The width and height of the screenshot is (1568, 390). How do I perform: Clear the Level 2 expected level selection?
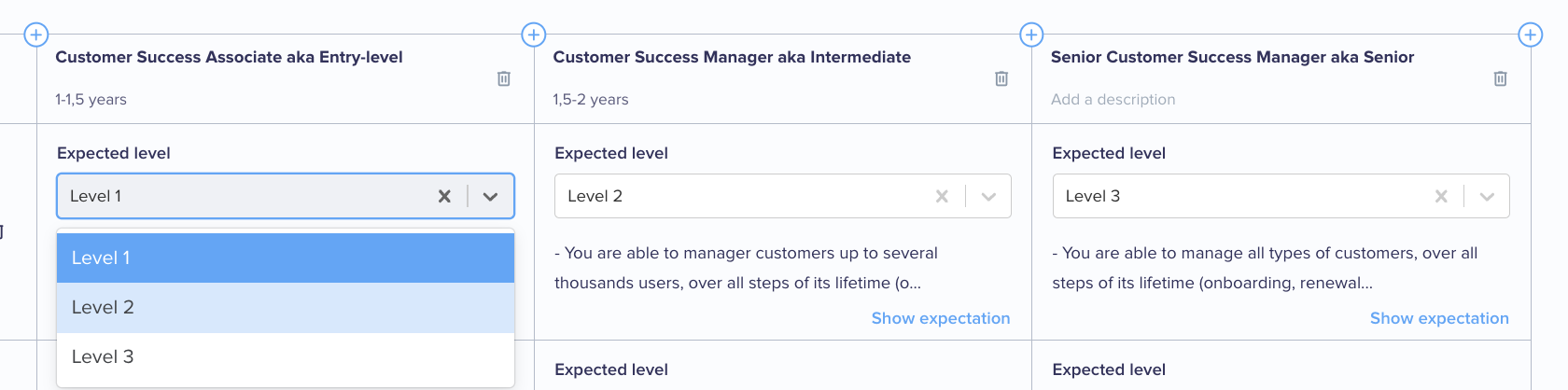942,196
